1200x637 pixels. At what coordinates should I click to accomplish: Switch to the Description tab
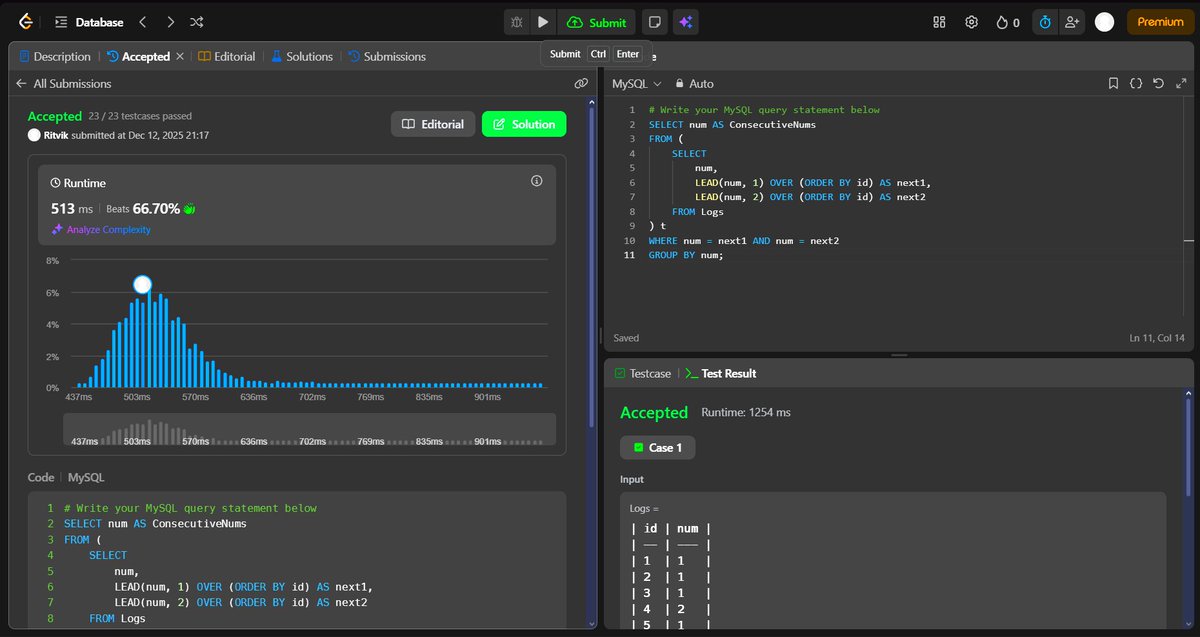[x=55, y=57]
